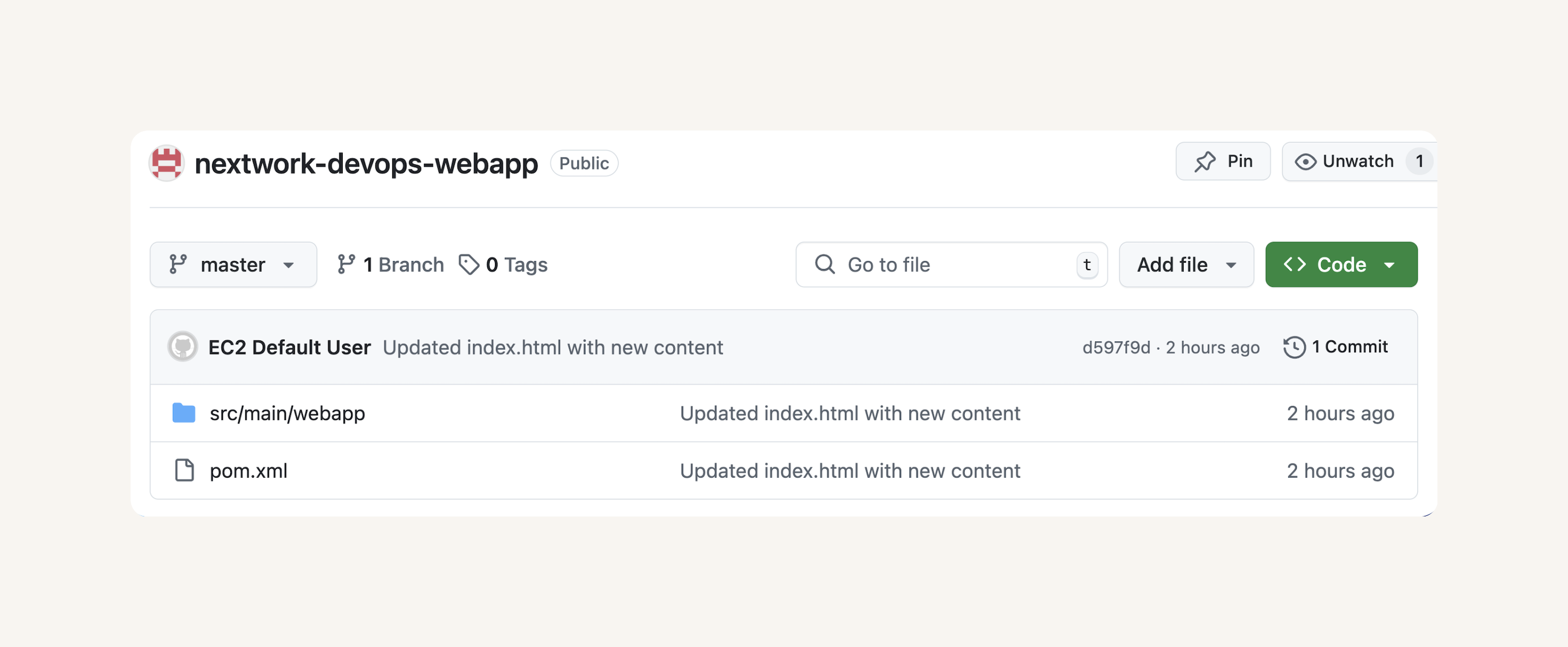Click the tag icon beside 0 Tags
The image size is (1568, 647).
[469, 265]
